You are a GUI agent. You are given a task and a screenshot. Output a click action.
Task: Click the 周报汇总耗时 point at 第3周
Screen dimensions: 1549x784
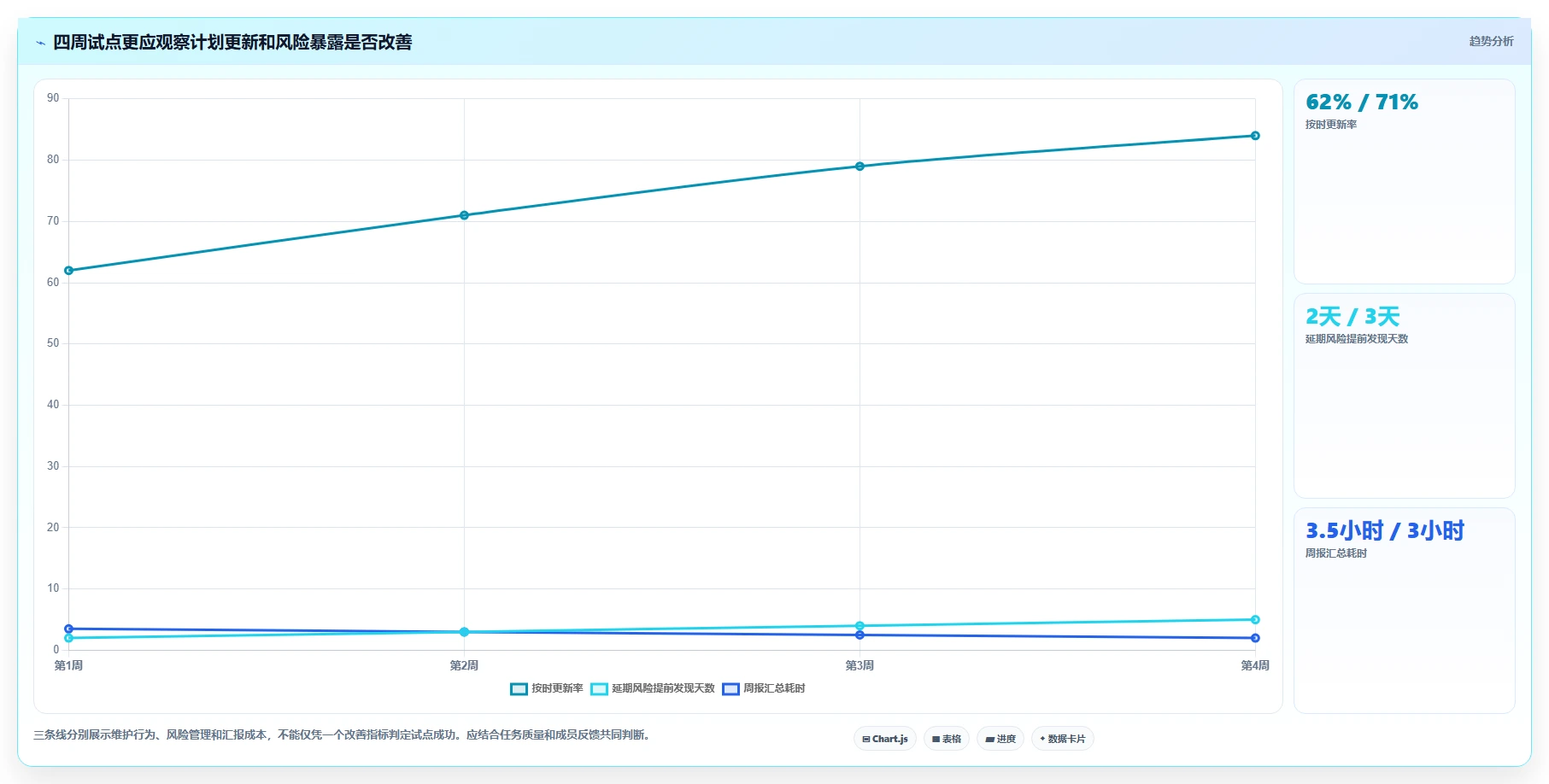pos(860,635)
